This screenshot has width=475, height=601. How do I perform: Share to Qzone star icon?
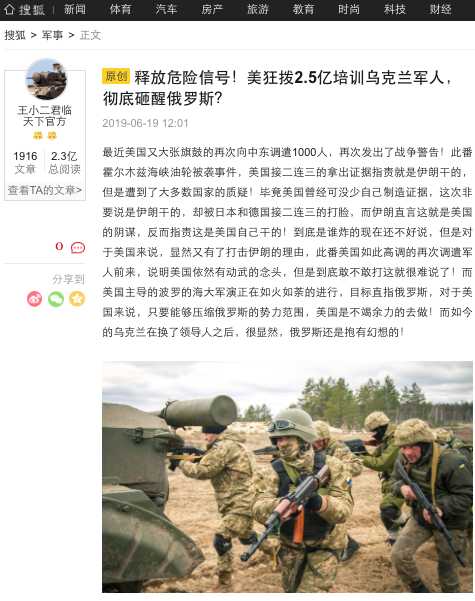(77, 299)
